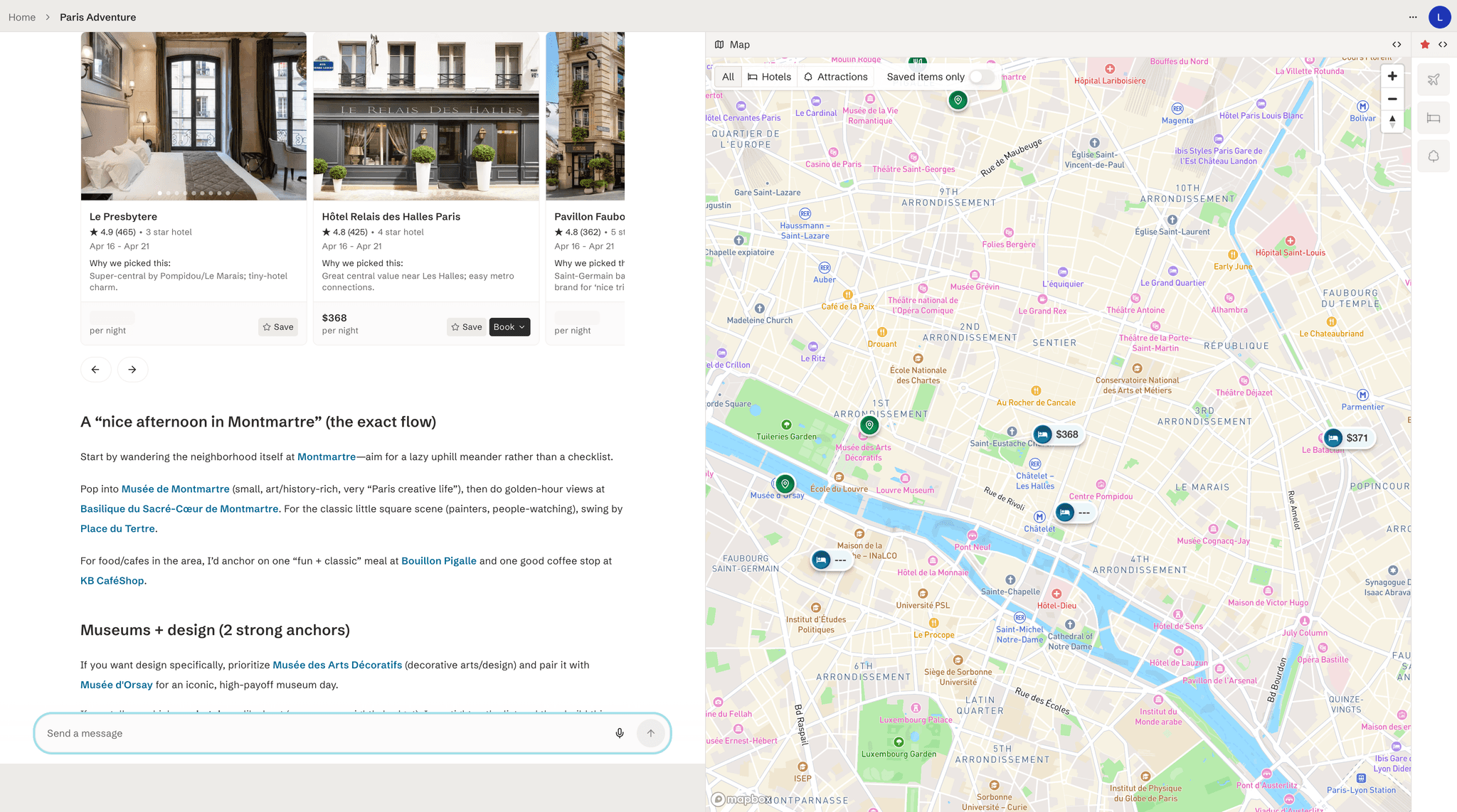Open the Musée d'Orsay link
The width and height of the screenshot is (1457, 812).
pyautogui.click(x=116, y=684)
